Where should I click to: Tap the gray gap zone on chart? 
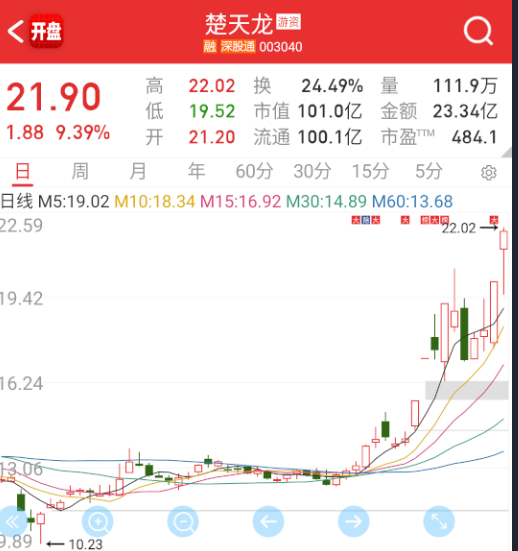[467, 390]
